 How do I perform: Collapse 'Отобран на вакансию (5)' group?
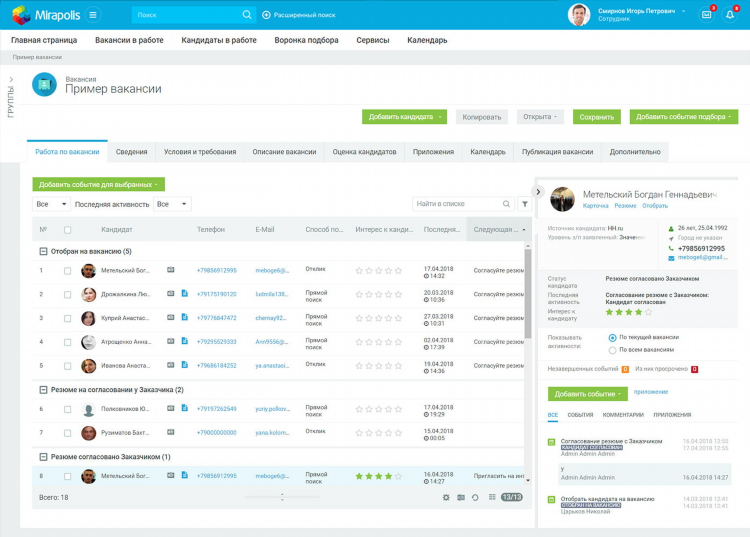43,251
